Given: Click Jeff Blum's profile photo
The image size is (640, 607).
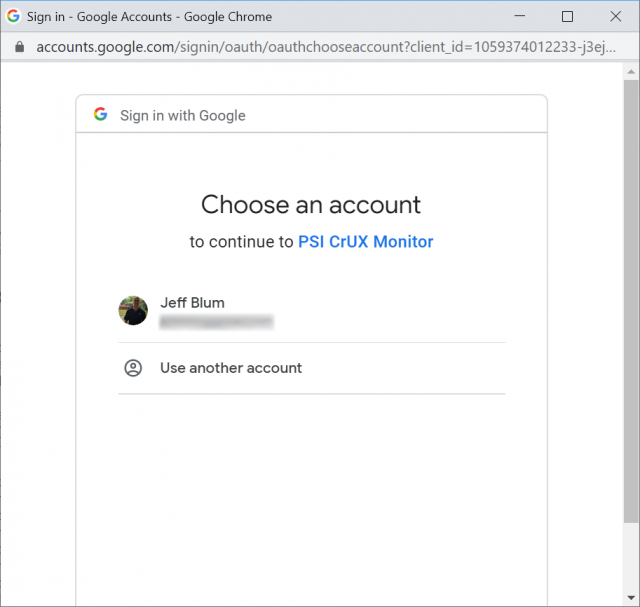Looking at the screenshot, I should tap(133, 311).
